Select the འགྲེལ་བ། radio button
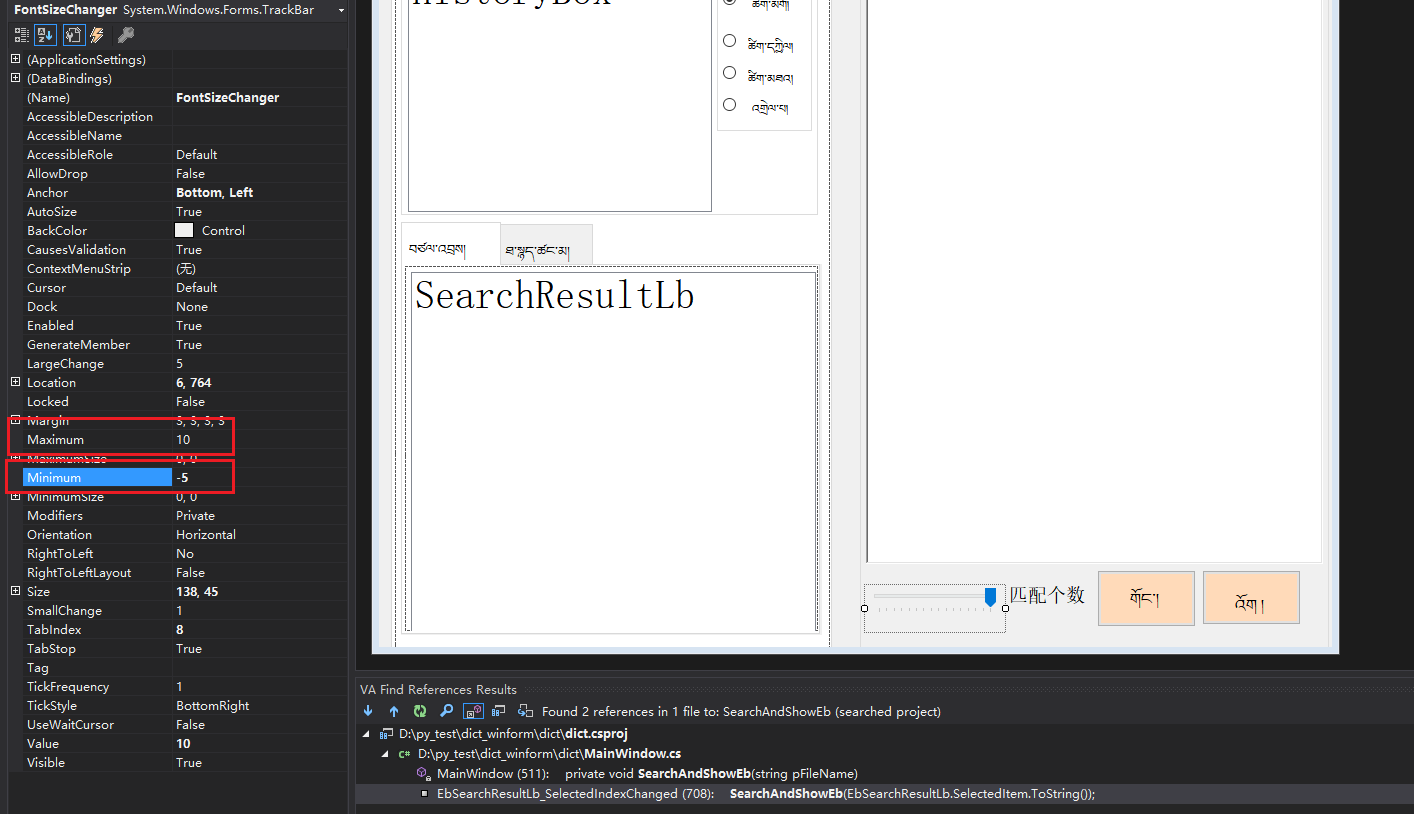This screenshot has height=814, width=1414. (x=729, y=104)
